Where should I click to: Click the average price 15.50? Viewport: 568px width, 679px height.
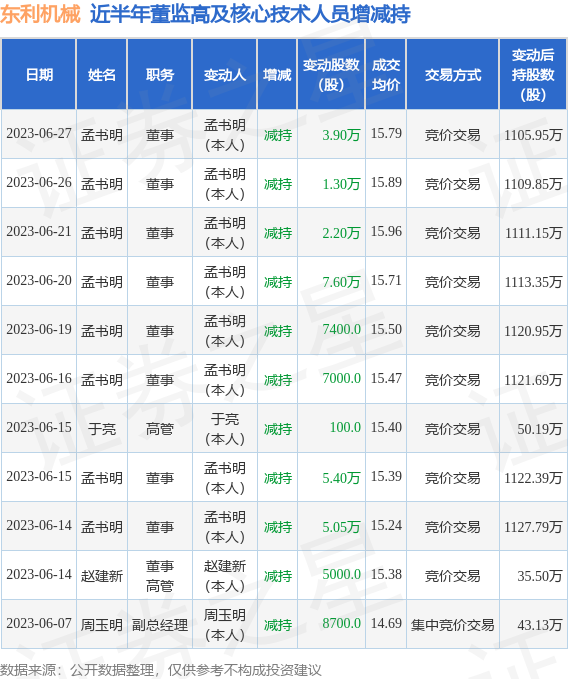pyautogui.click(x=386, y=330)
